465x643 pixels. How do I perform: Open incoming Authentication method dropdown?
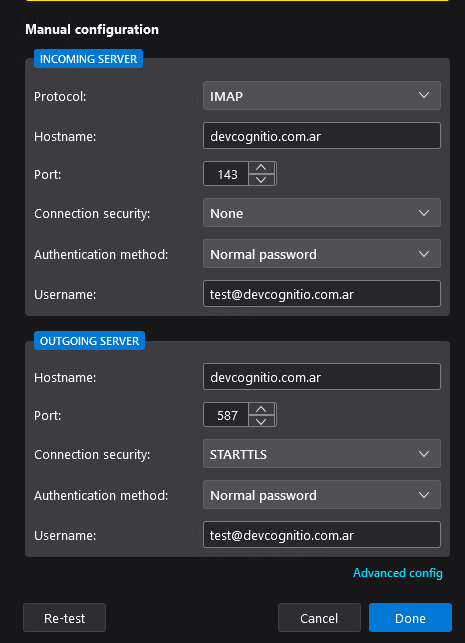(x=322, y=254)
